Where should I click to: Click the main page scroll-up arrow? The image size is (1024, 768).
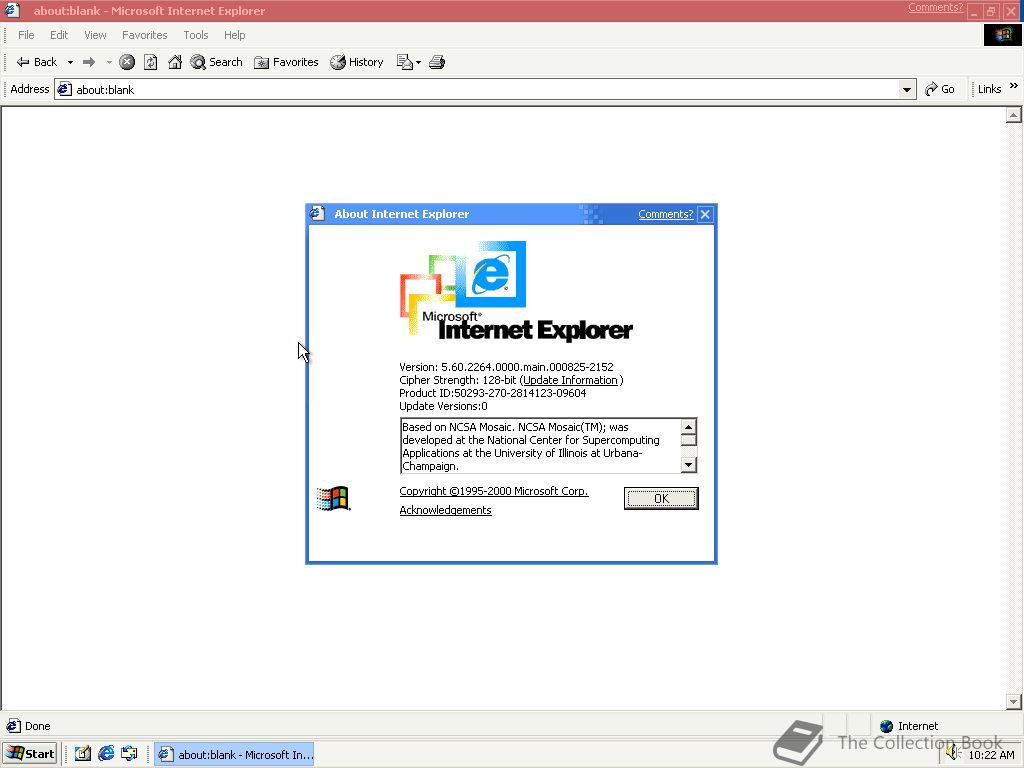point(1013,116)
